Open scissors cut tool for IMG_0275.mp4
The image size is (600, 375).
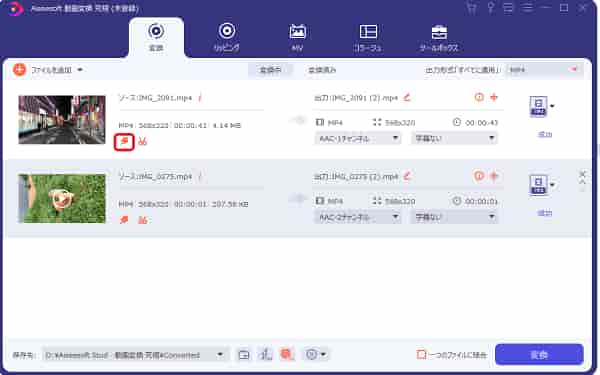143,220
